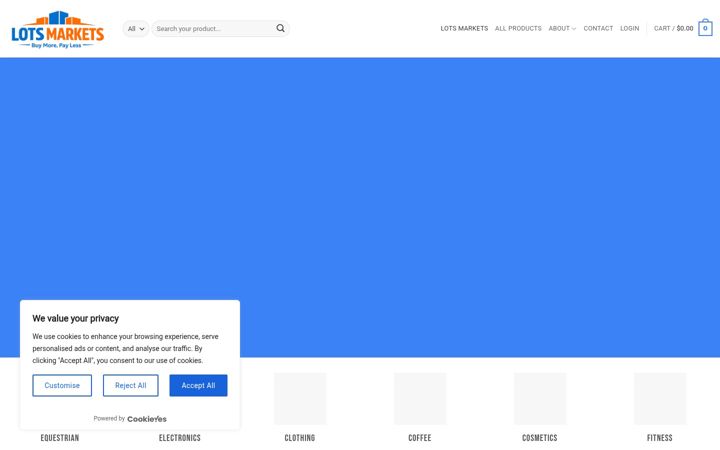Select the Fitness category thumbnail
This screenshot has width=720, height=450.
[660, 399]
